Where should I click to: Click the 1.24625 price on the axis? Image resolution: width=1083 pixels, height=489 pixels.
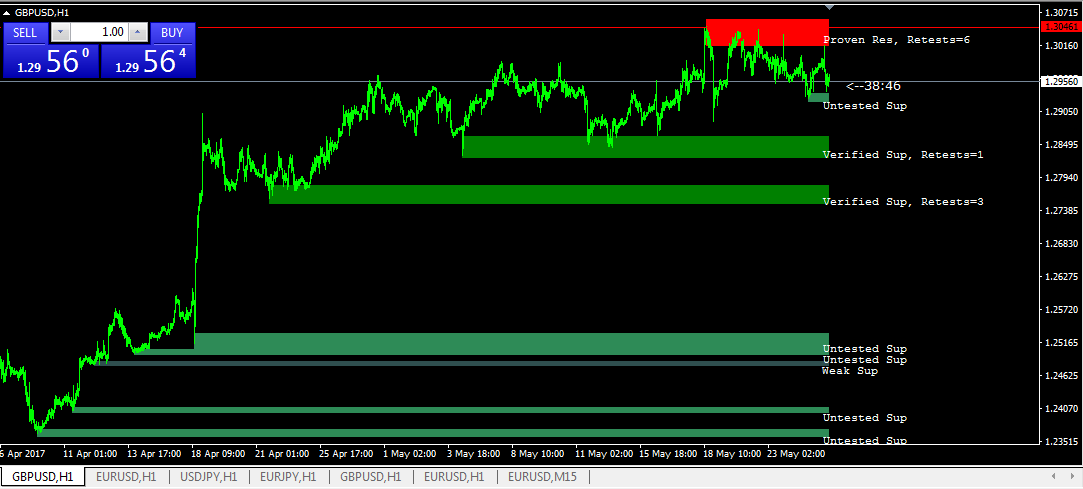(1061, 376)
